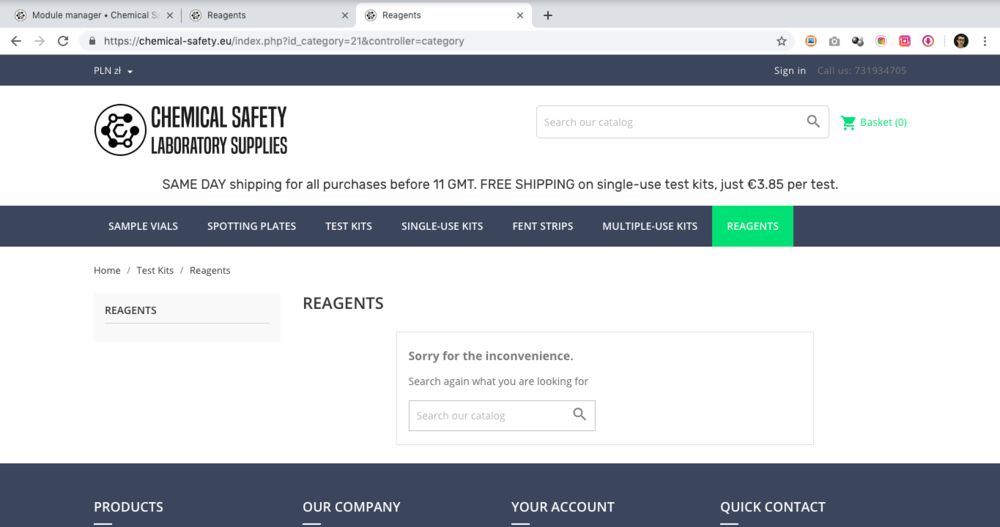Open Multiple-Use Kits category

click(650, 226)
